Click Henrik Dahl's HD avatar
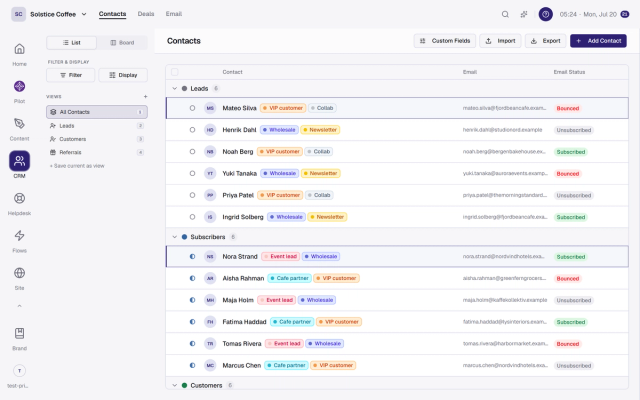 click(210, 130)
